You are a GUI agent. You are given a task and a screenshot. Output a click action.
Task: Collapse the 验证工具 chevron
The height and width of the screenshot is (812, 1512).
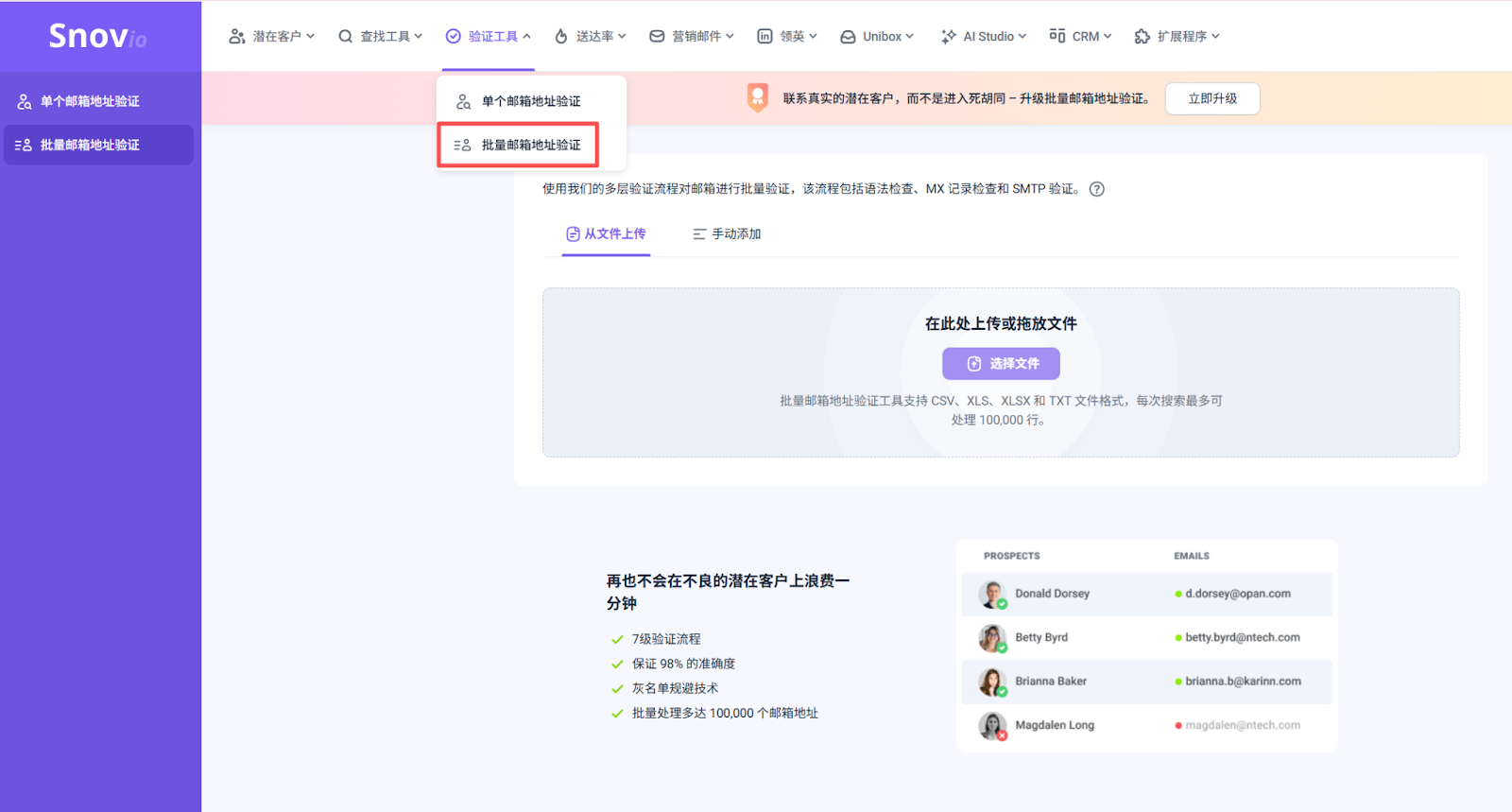point(526,36)
